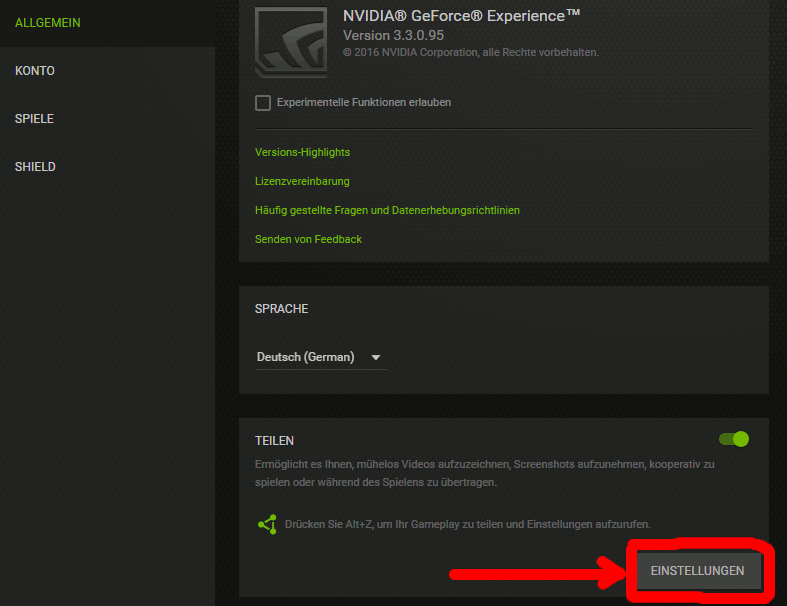The width and height of the screenshot is (787, 606).
Task: Click the Senden von Feedback link
Action: 308,239
